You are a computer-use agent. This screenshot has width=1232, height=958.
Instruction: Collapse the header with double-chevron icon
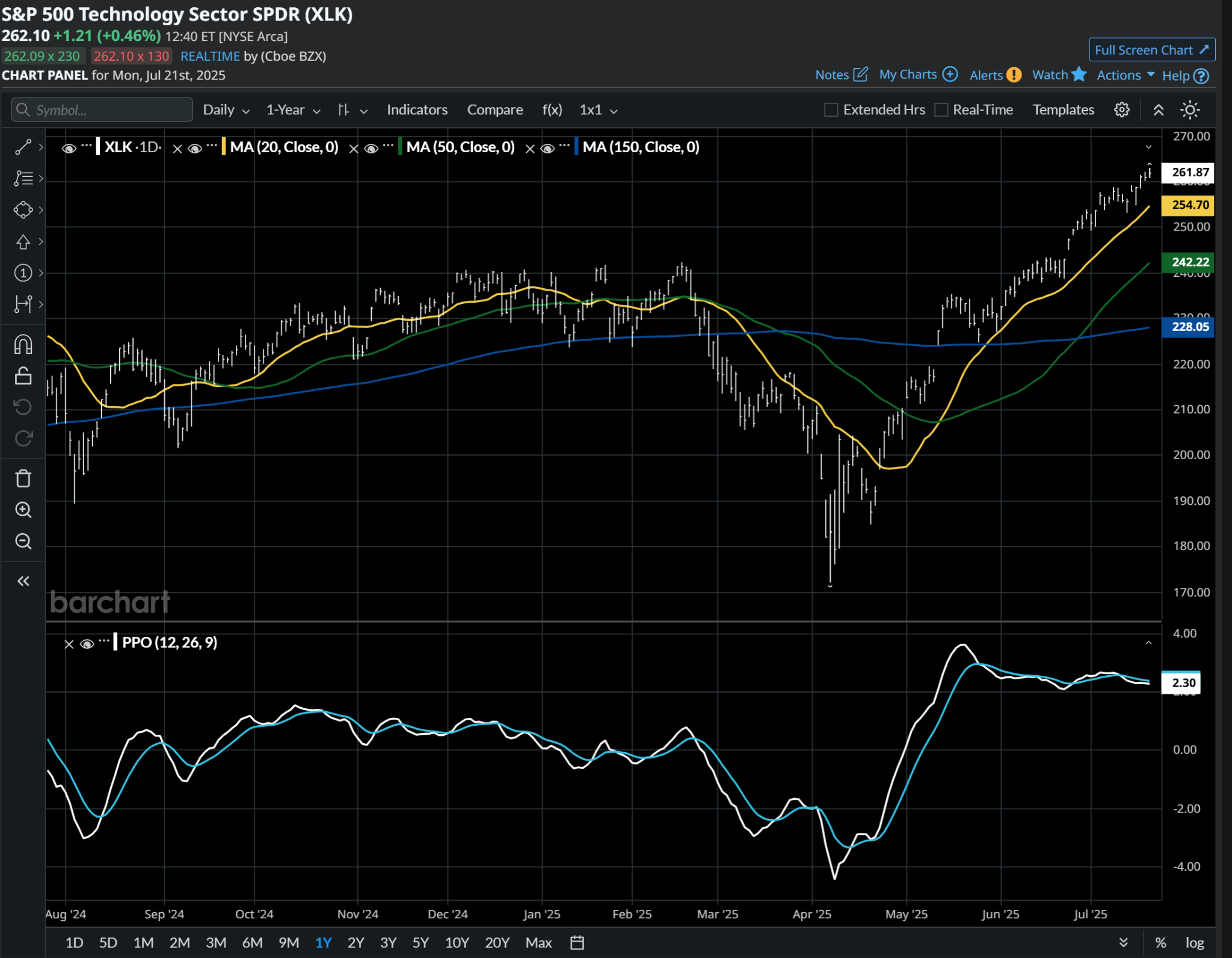(1158, 110)
